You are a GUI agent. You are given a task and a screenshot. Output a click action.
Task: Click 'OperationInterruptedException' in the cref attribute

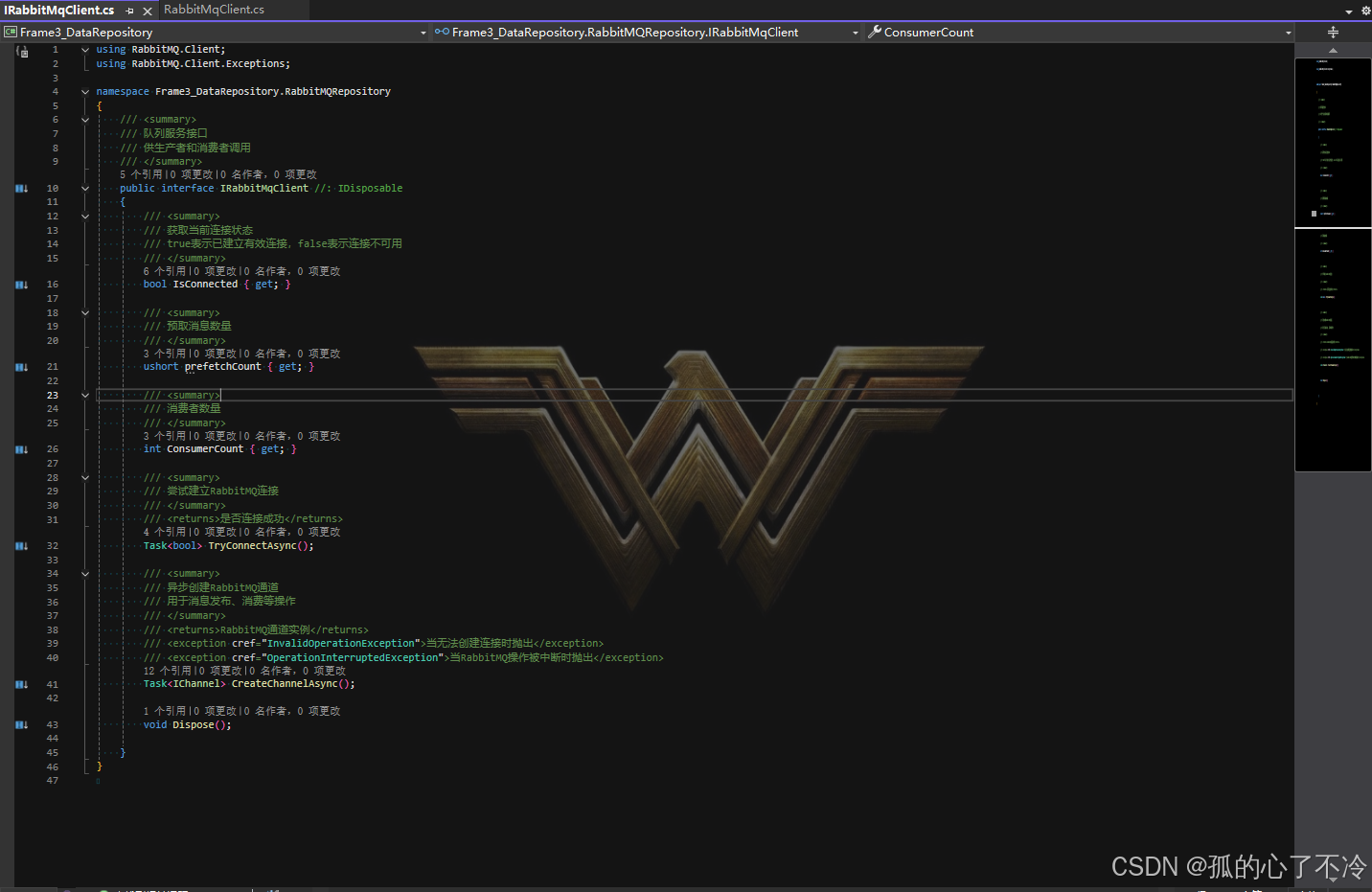coord(353,658)
